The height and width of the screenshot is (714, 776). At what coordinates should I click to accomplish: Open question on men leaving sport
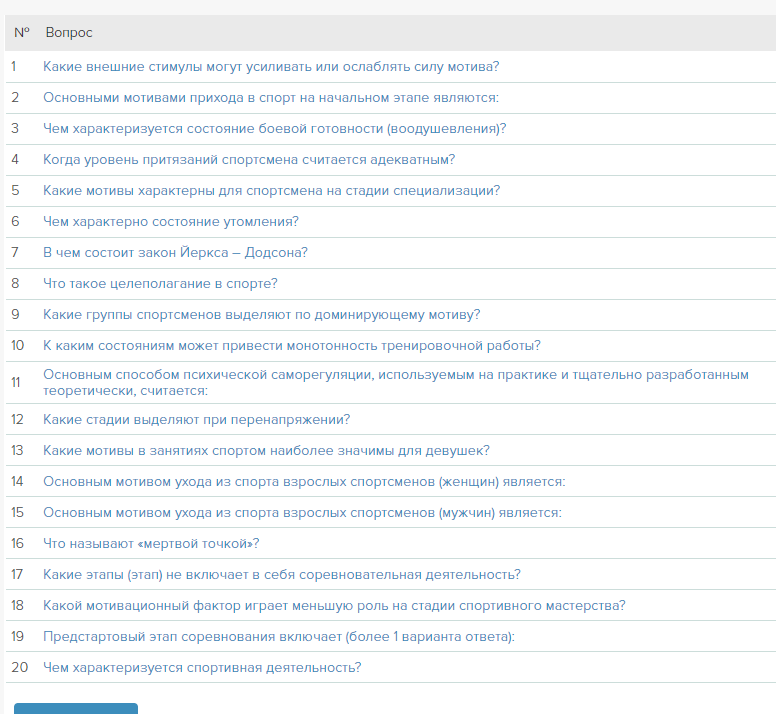coord(302,513)
